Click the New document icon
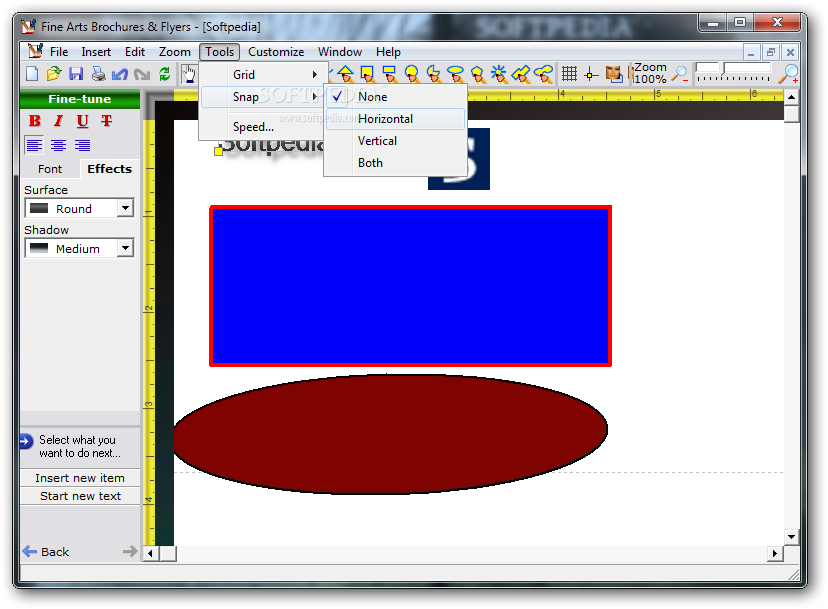This screenshot has width=828, height=609. pos(32,74)
